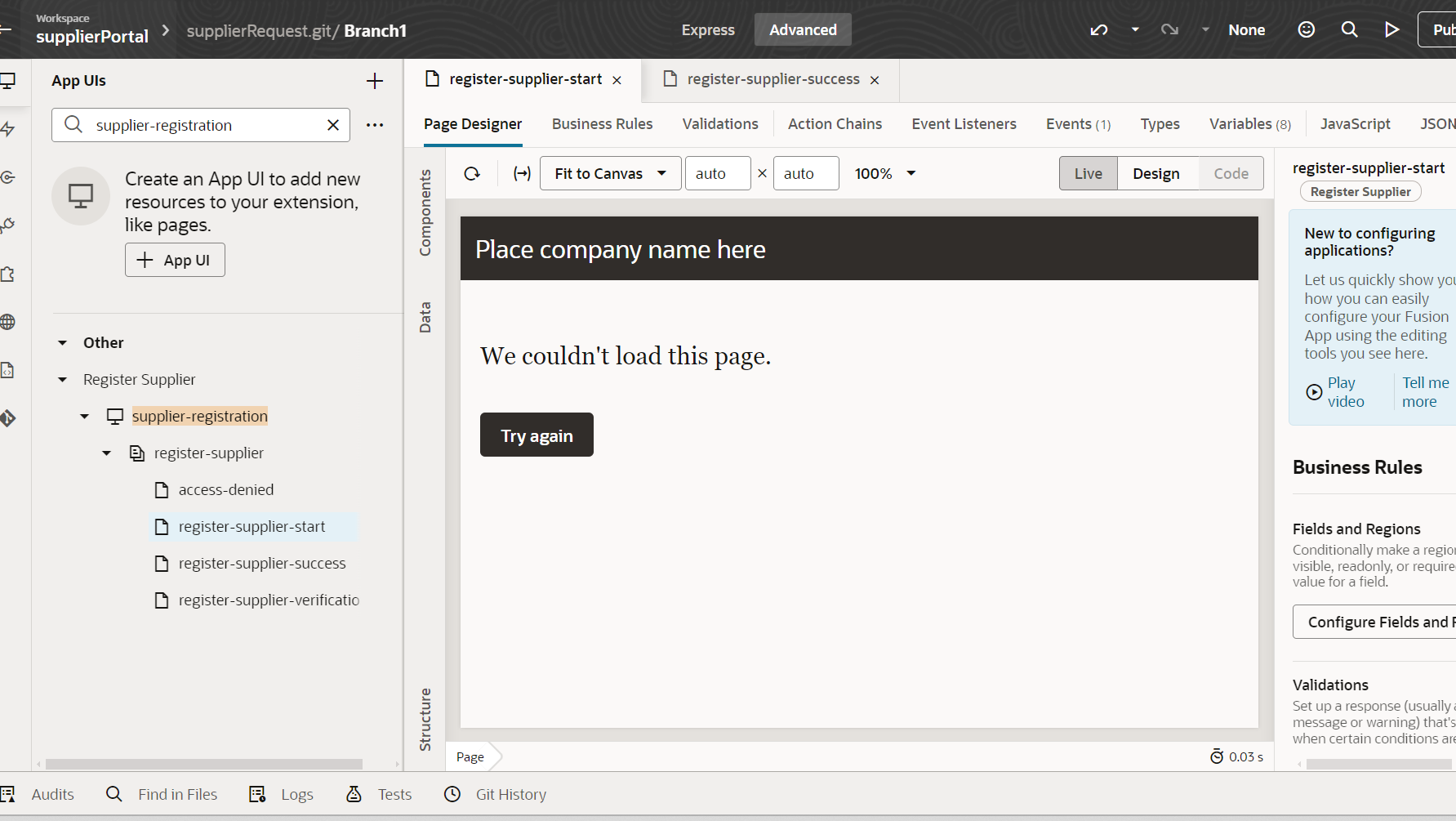Switch canvas to Code mode

[1231, 173]
